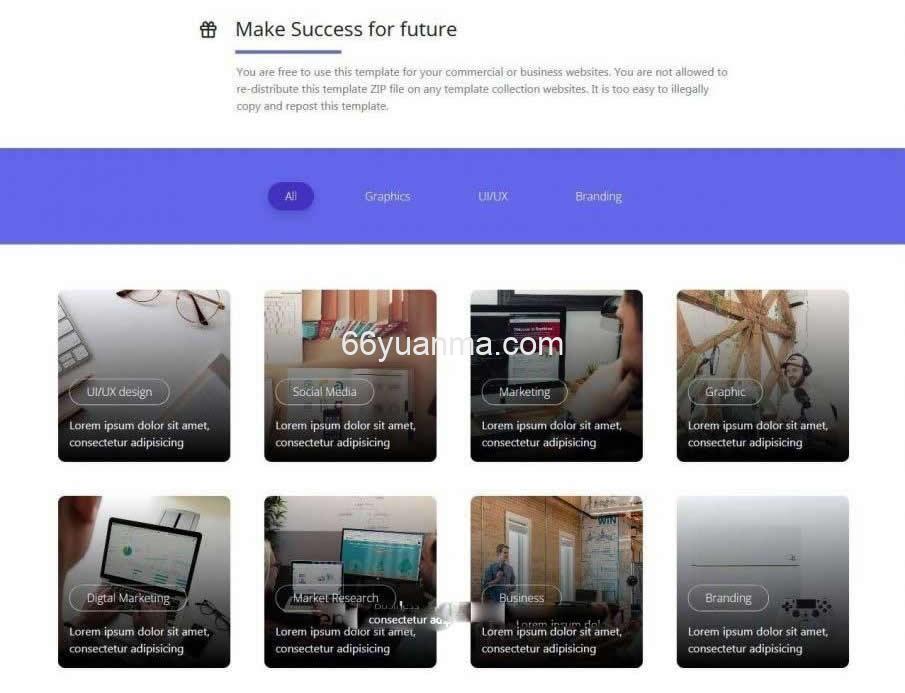Select the All filter tab
Screen dimensions: 905x693
pyautogui.click(x=291, y=196)
